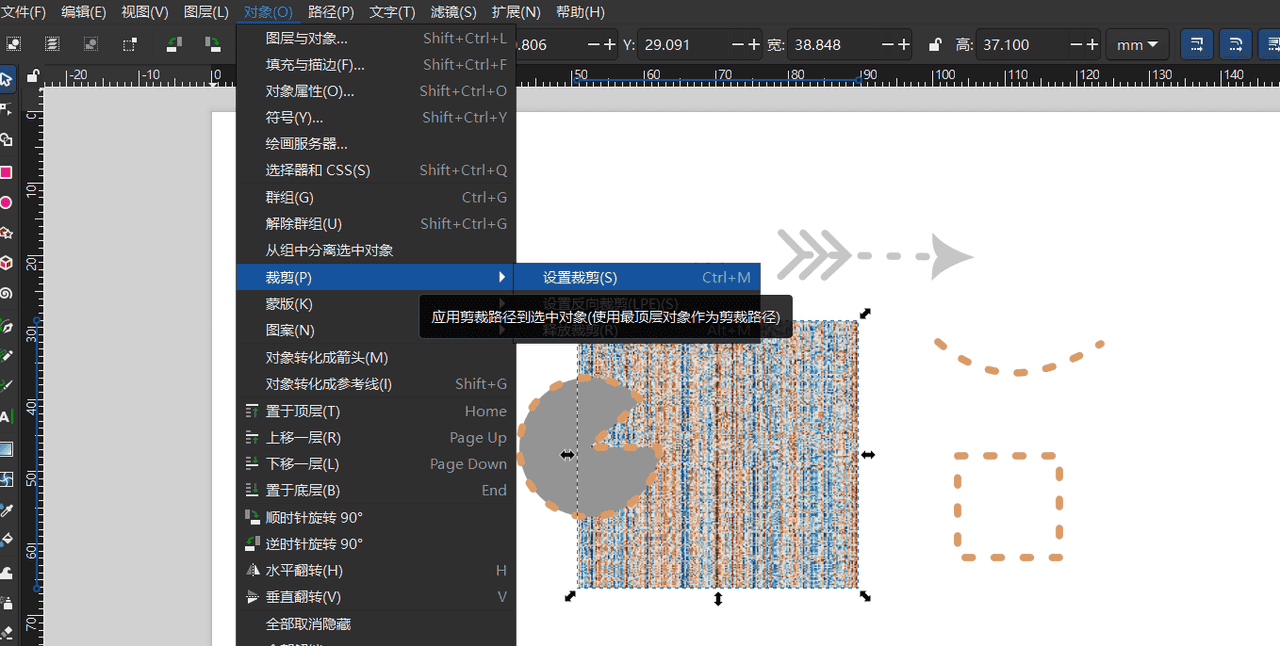Select the Paint bucket tool
This screenshot has height=646, width=1280.
pos(6,540)
